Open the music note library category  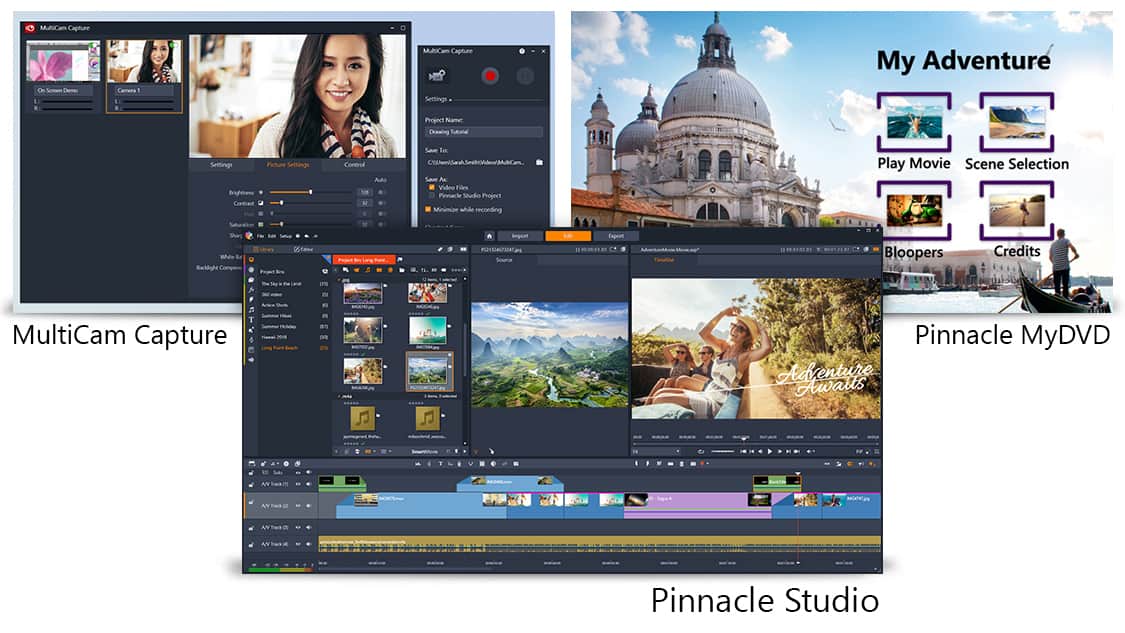click(251, 309)
